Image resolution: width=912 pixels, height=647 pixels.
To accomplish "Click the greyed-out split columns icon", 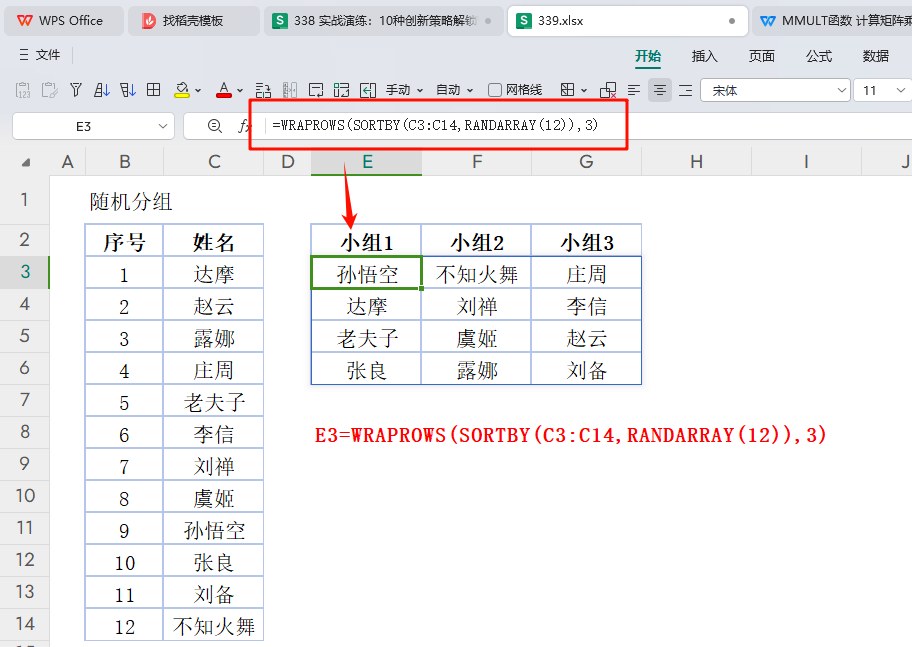I will 290,90.
